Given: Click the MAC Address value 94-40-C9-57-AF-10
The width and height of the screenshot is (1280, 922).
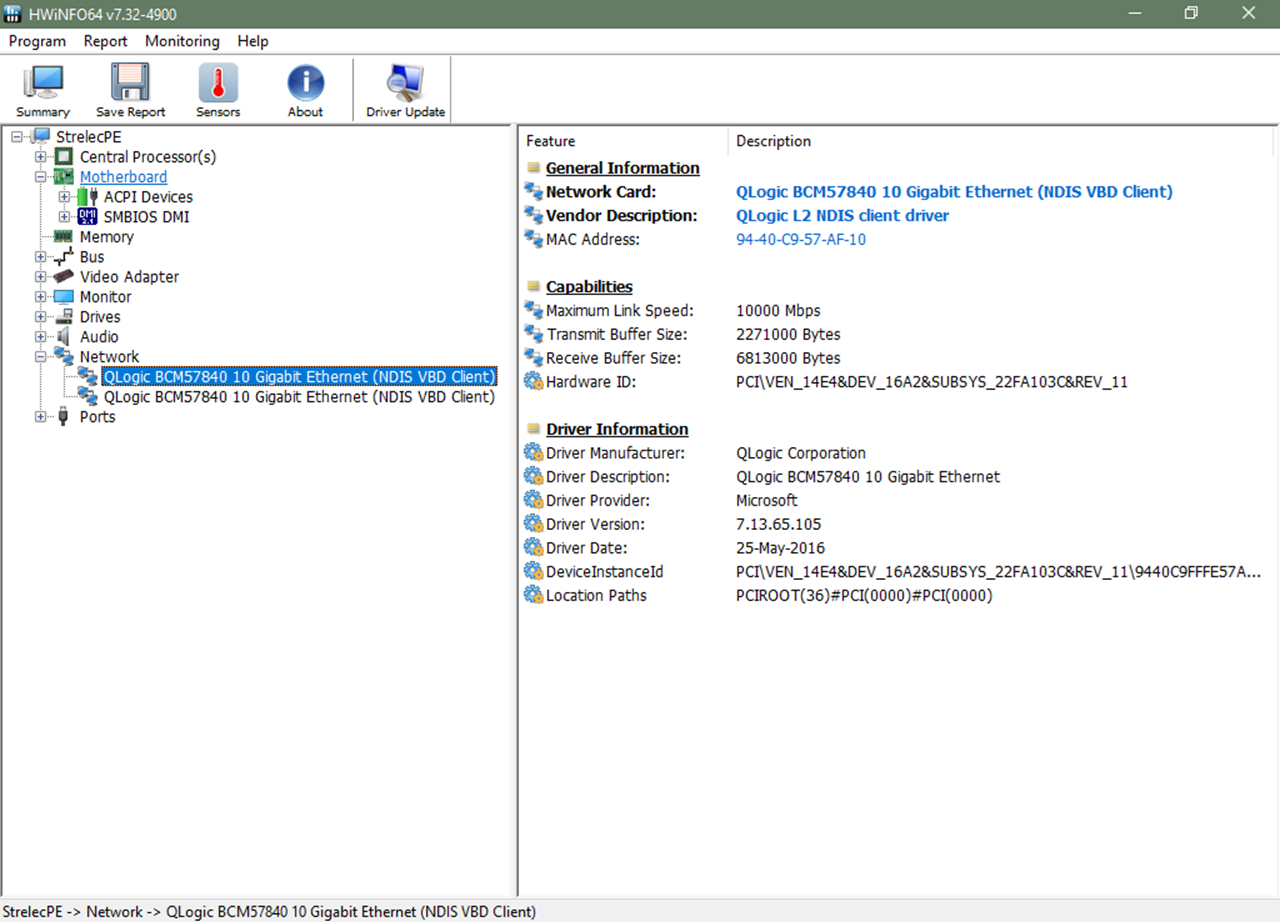Looking at the screenshot, I should pyautogui.click(x=801, y=239).
